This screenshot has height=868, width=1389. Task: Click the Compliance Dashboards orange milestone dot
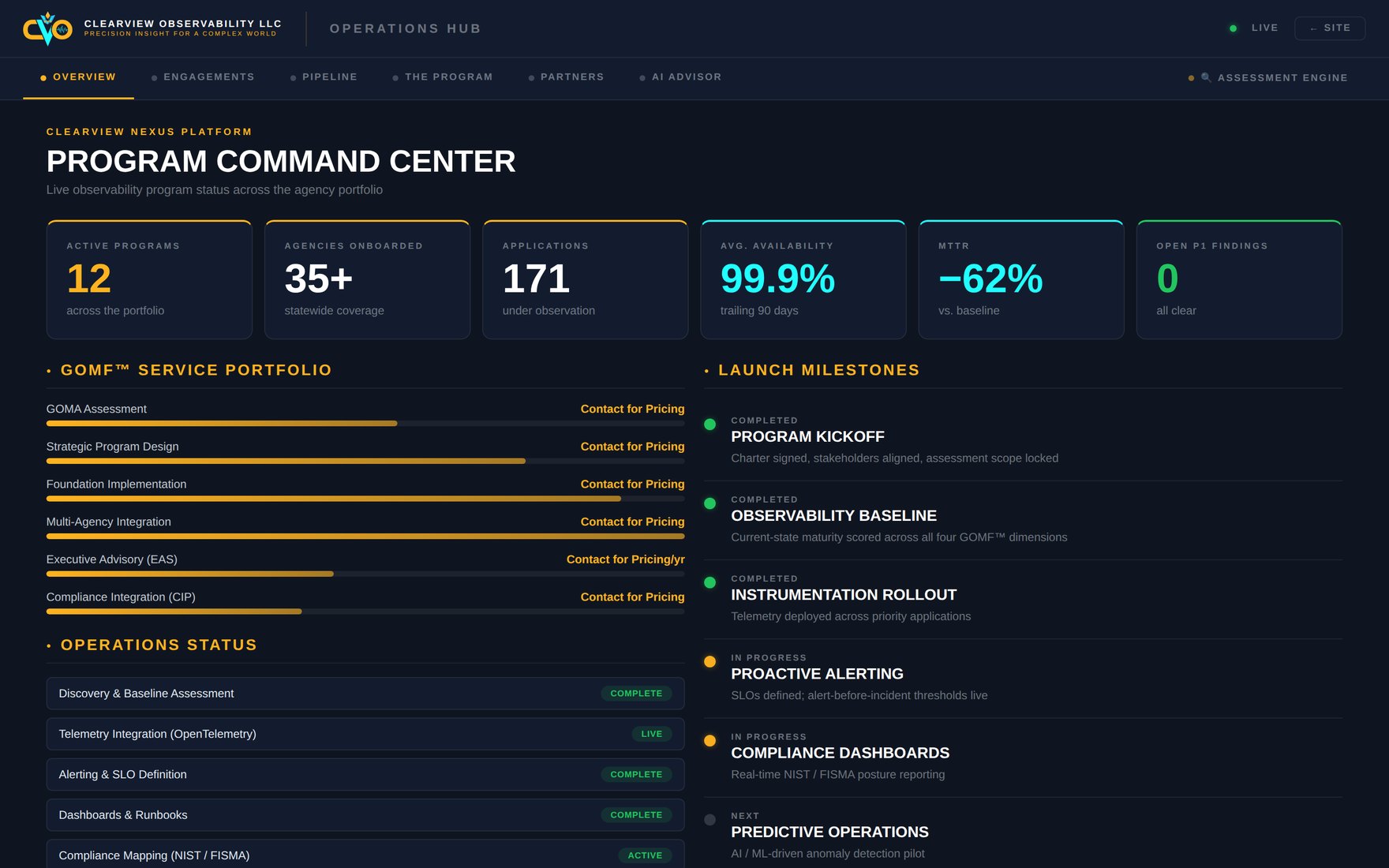pos(709,741)
